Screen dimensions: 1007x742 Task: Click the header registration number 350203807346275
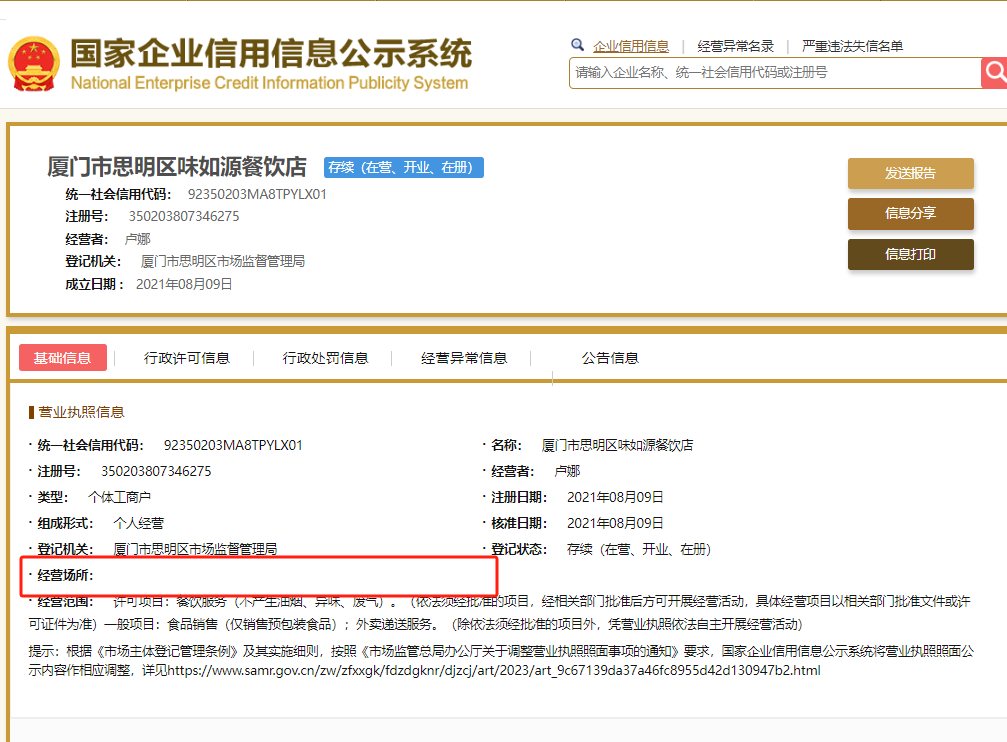coord(184,216)
